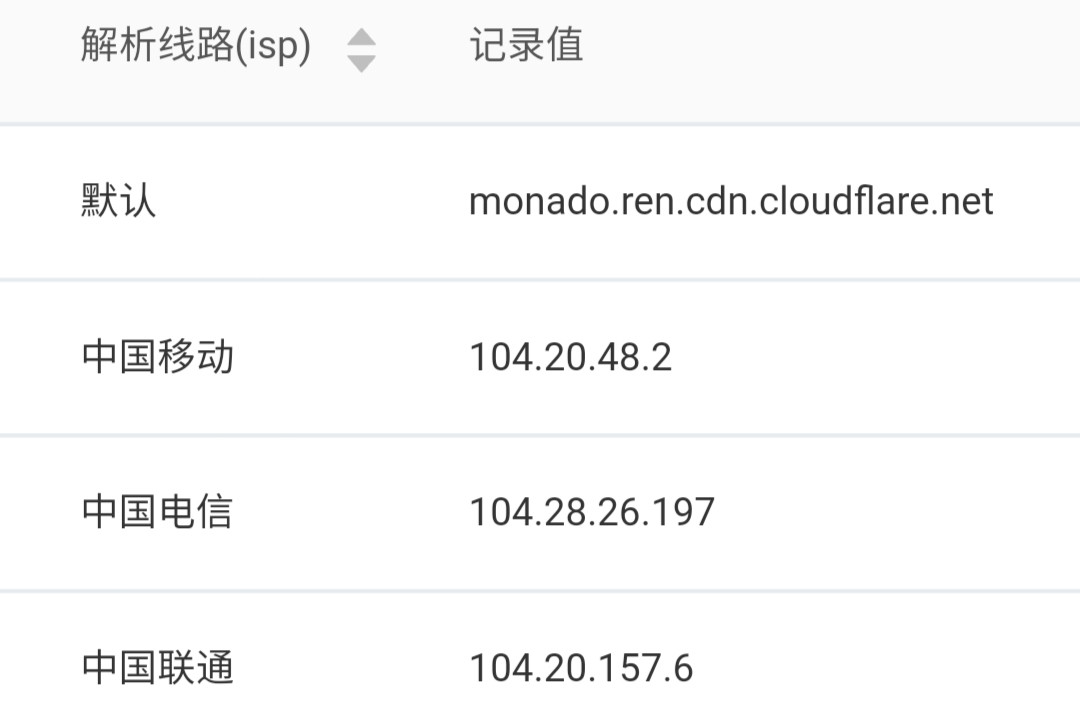Click record value 104.20.157.6
1080x720 pixels.
point(581,668)
